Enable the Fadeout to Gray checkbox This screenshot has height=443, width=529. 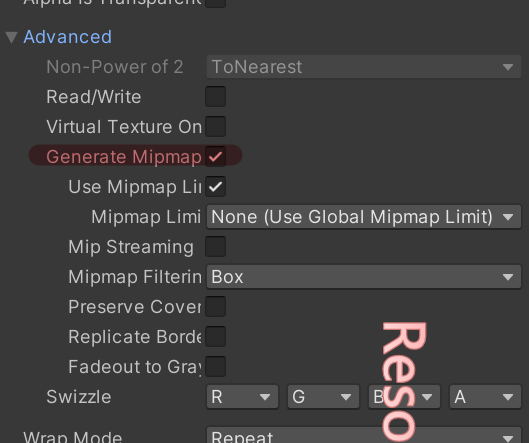pos(216,366)
